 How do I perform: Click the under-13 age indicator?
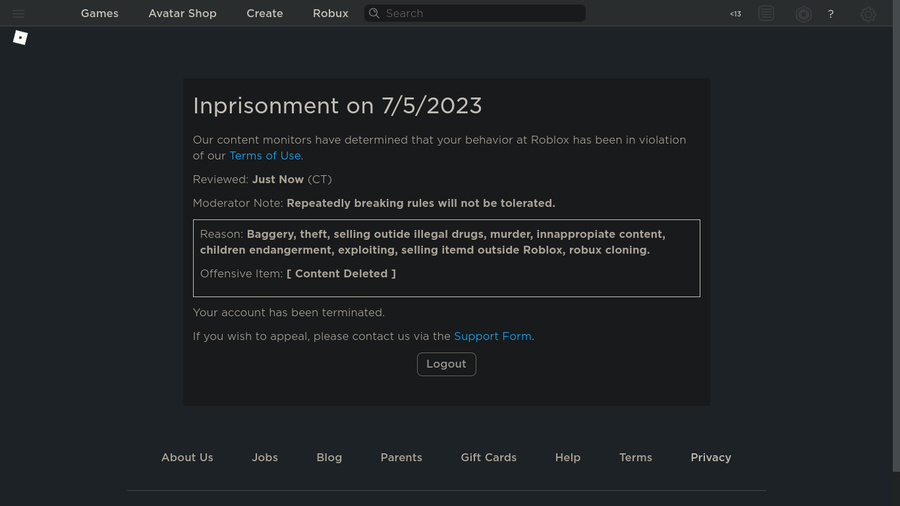tap(735, 14)
